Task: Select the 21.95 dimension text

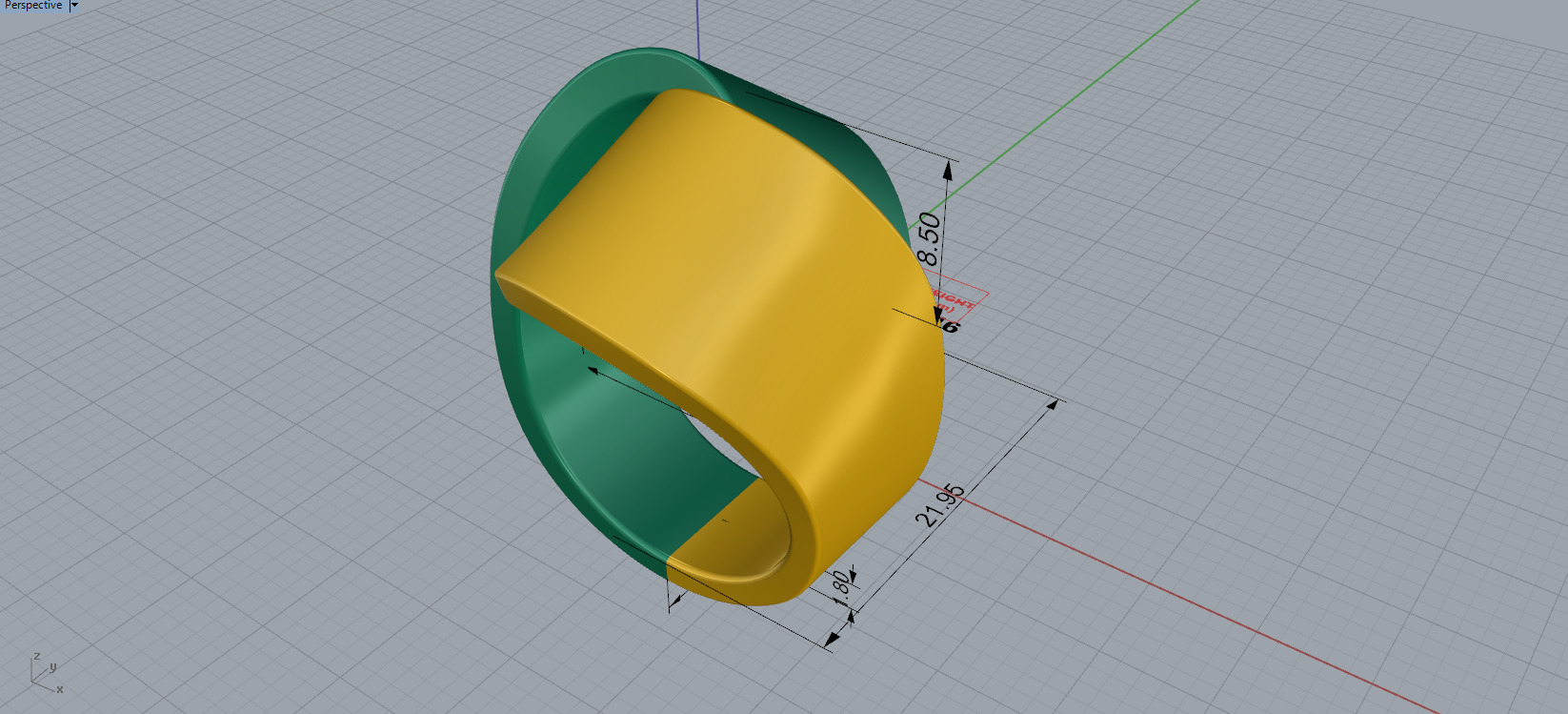Action: (940, 505)
